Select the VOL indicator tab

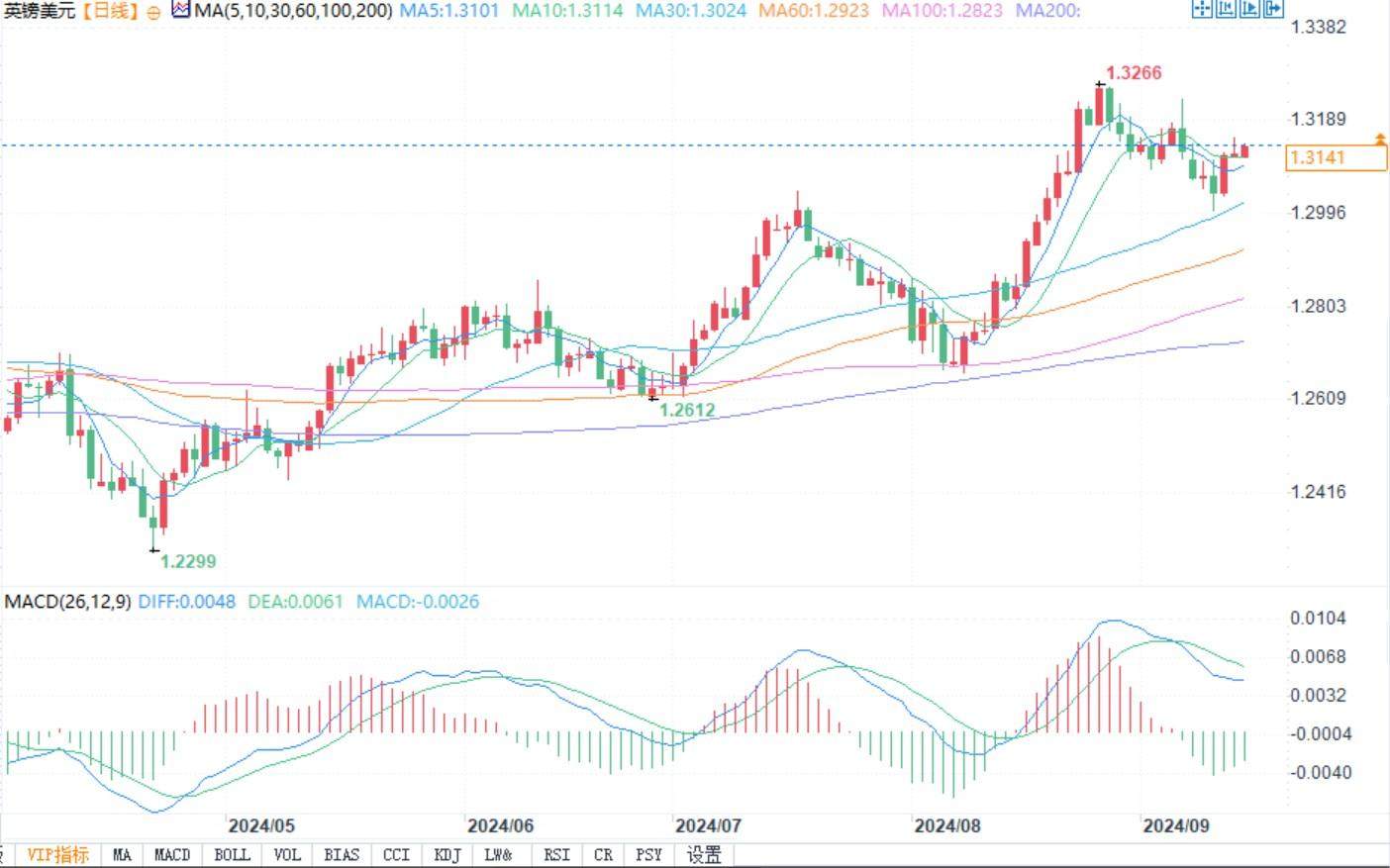click(x=287, y=855)
